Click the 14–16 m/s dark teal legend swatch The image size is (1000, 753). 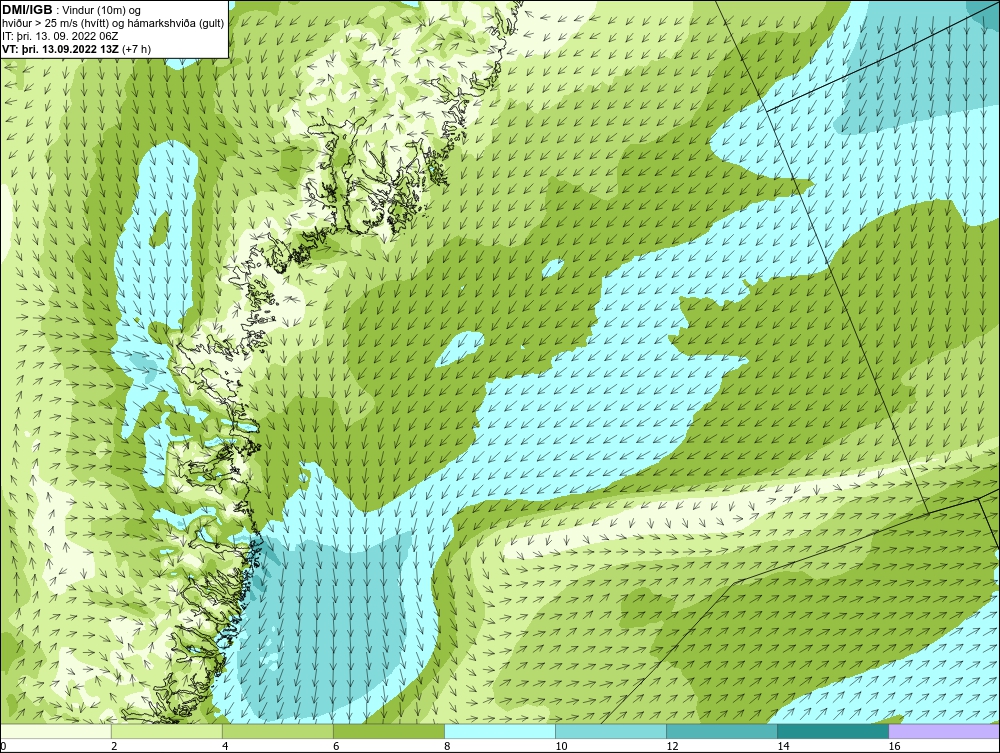[x=833, y=731]
